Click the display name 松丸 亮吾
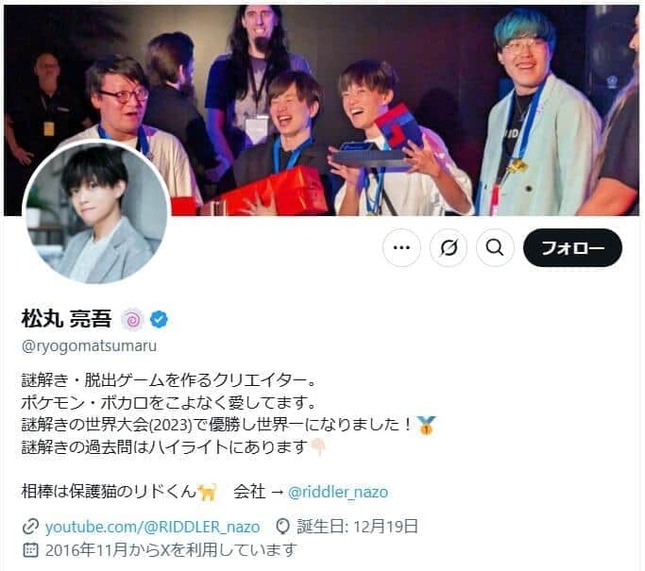 click(67, 318)
